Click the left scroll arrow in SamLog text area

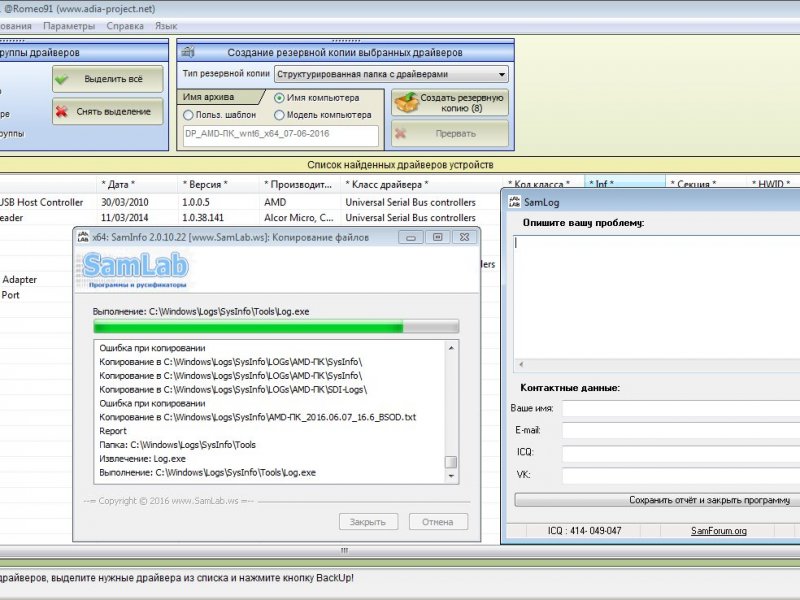521,365
